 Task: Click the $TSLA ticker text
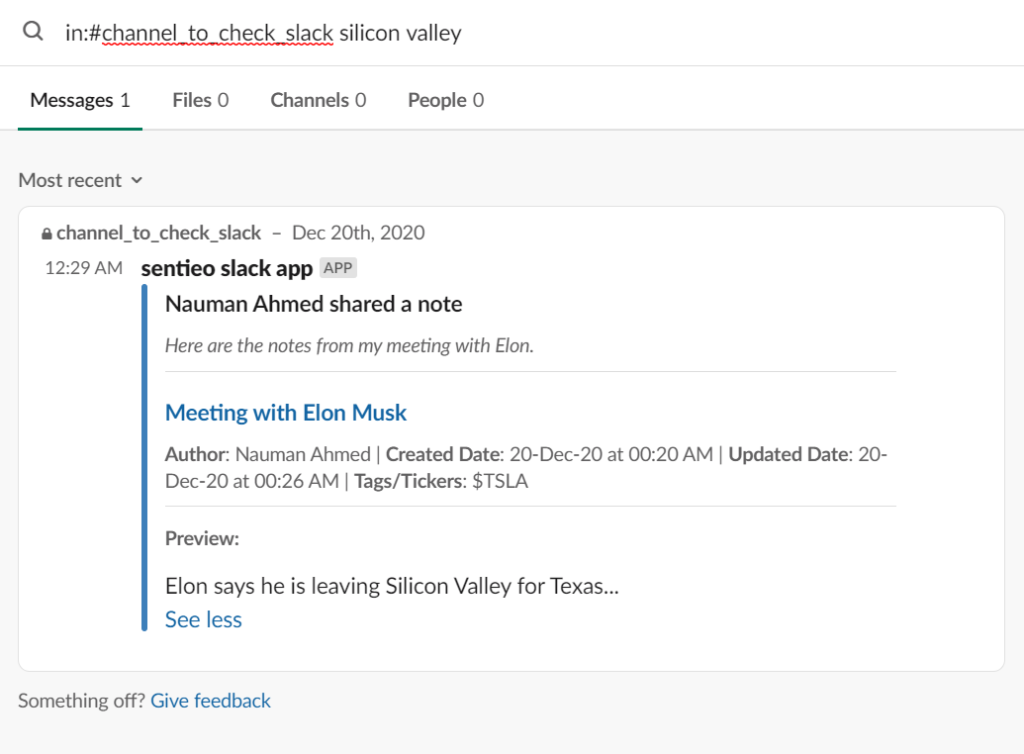tap(500, 481)
